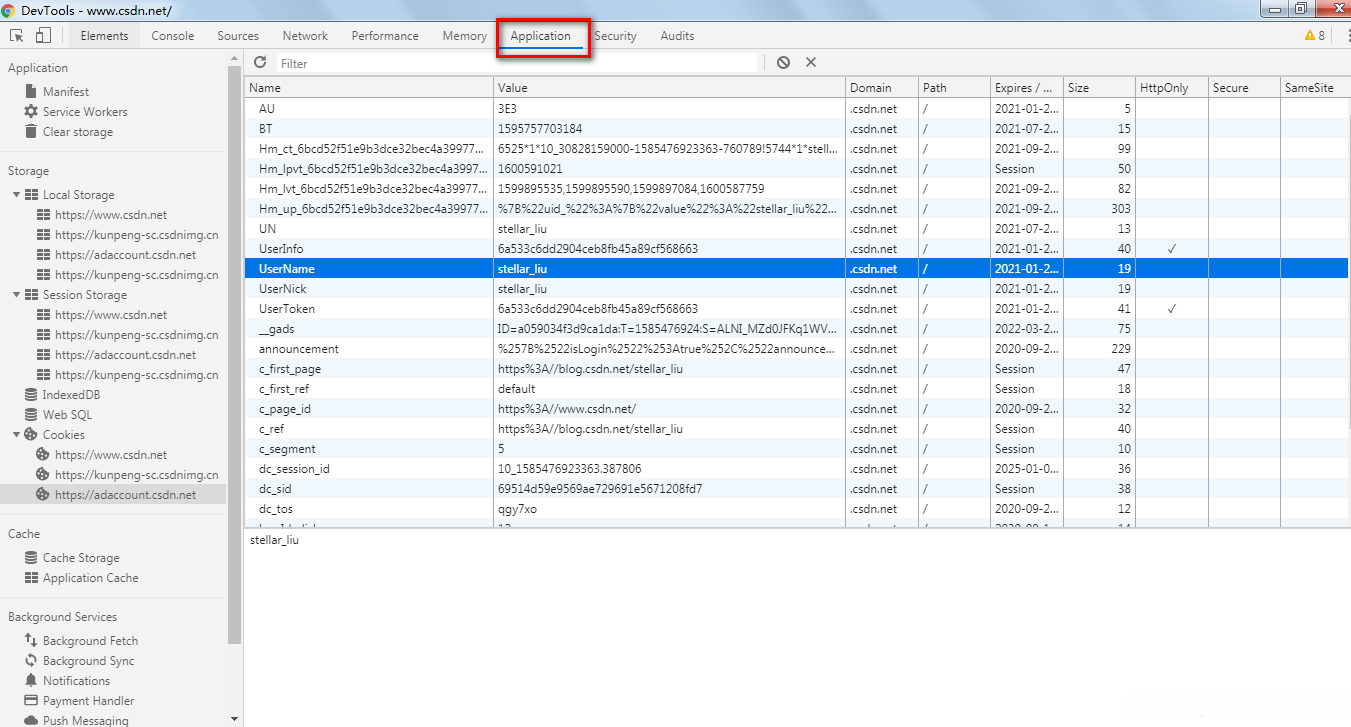
Task: Open the Audits tab
Action: (677, 36)
